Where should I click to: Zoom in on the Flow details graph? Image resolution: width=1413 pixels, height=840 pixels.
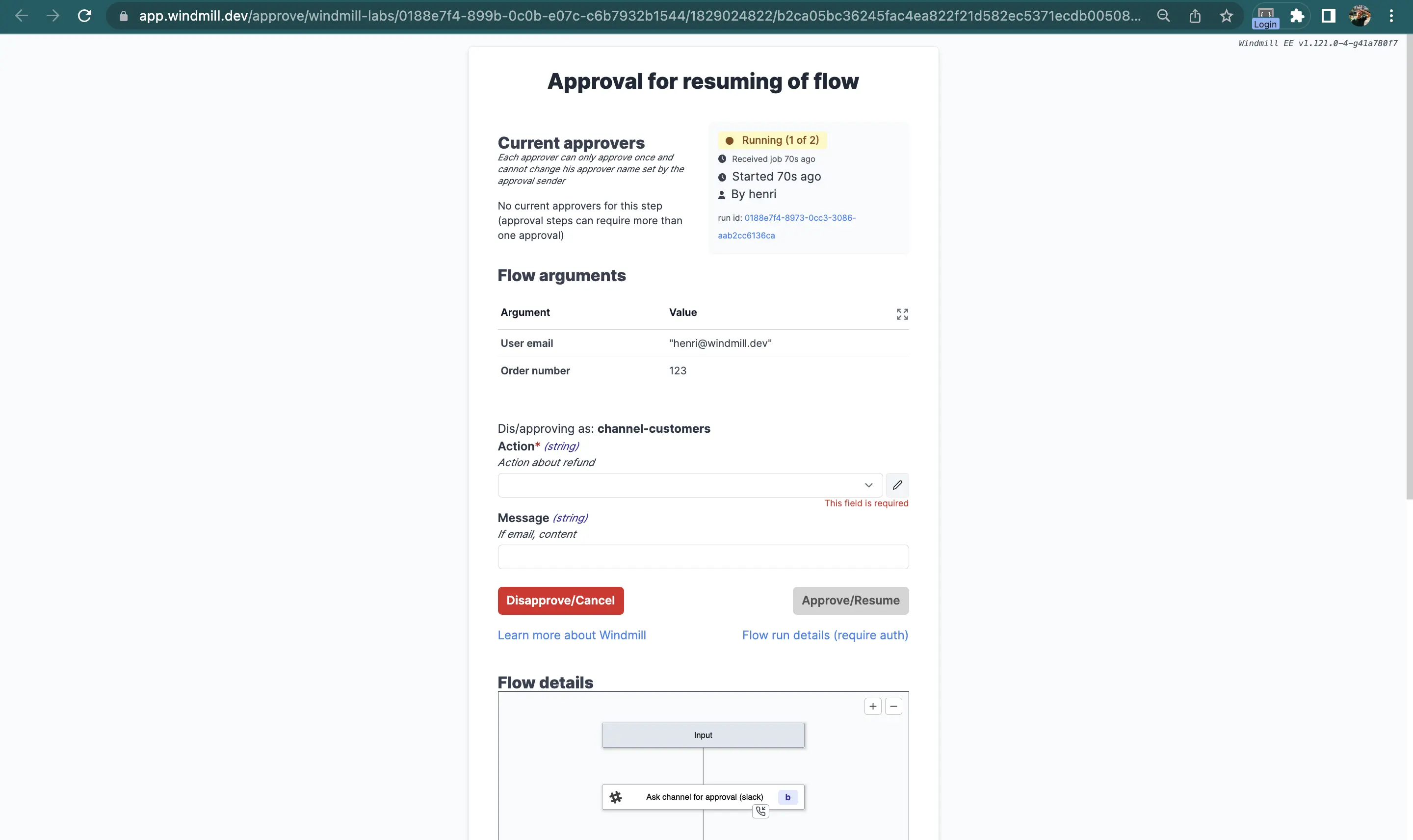point(873,707)
